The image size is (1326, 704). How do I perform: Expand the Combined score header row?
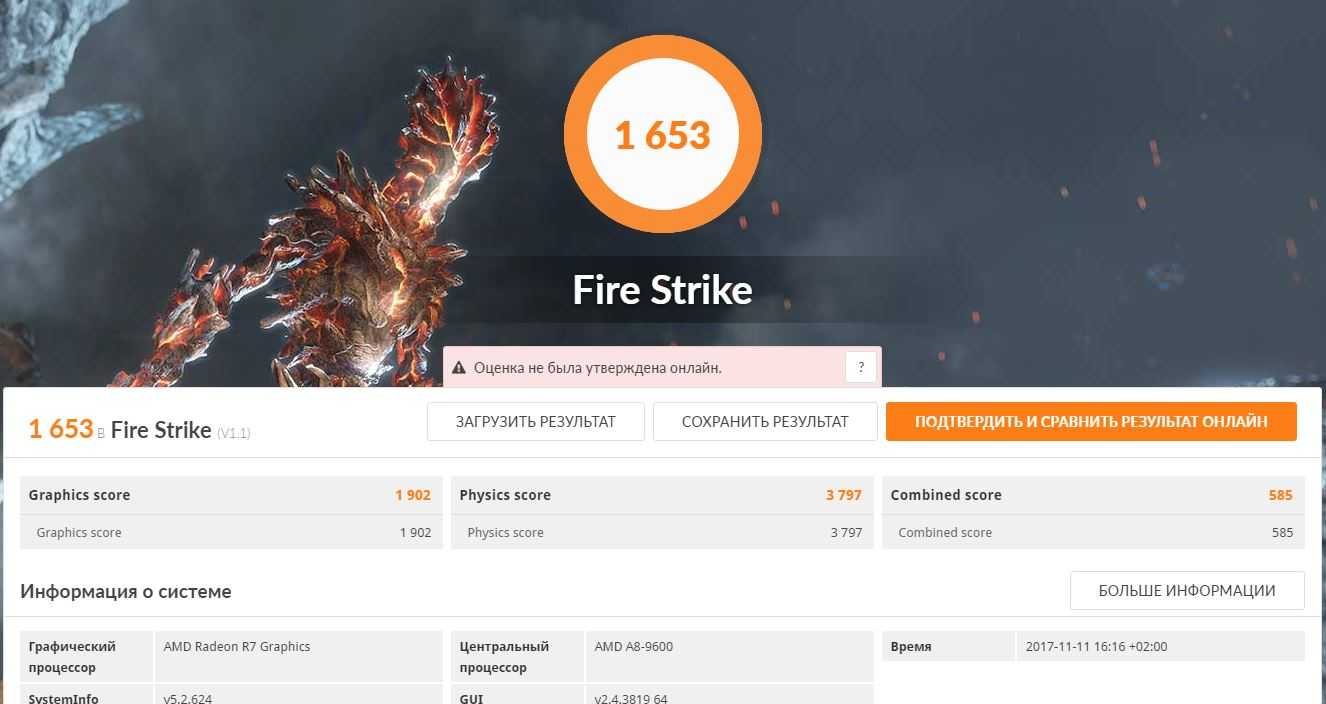pos(1092,495)
